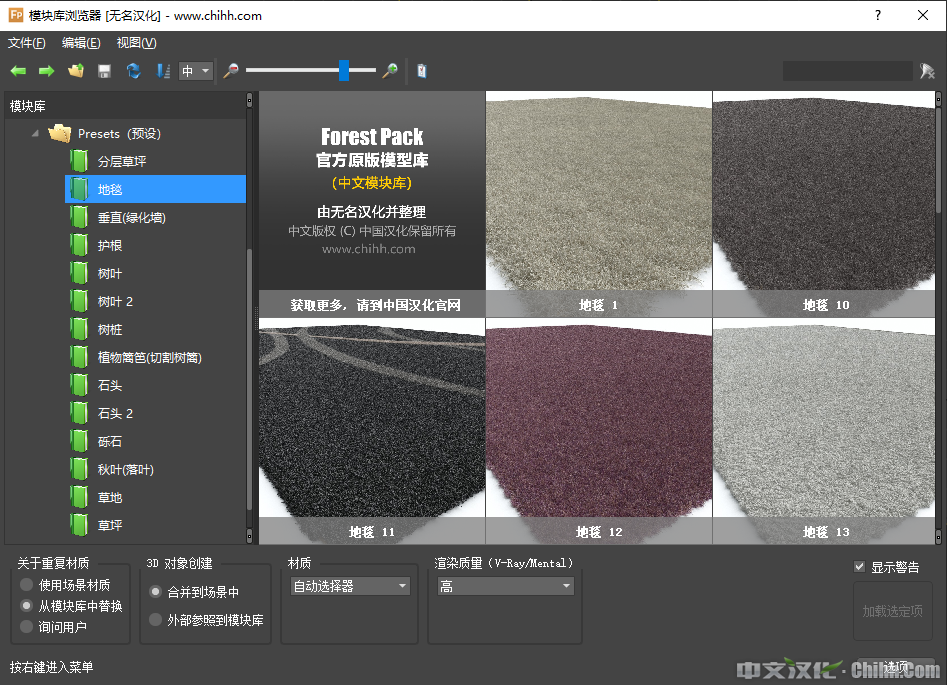947x685 pixels.
Task: Click the open folder toolbar icon
Action: (x=76, y=71)
